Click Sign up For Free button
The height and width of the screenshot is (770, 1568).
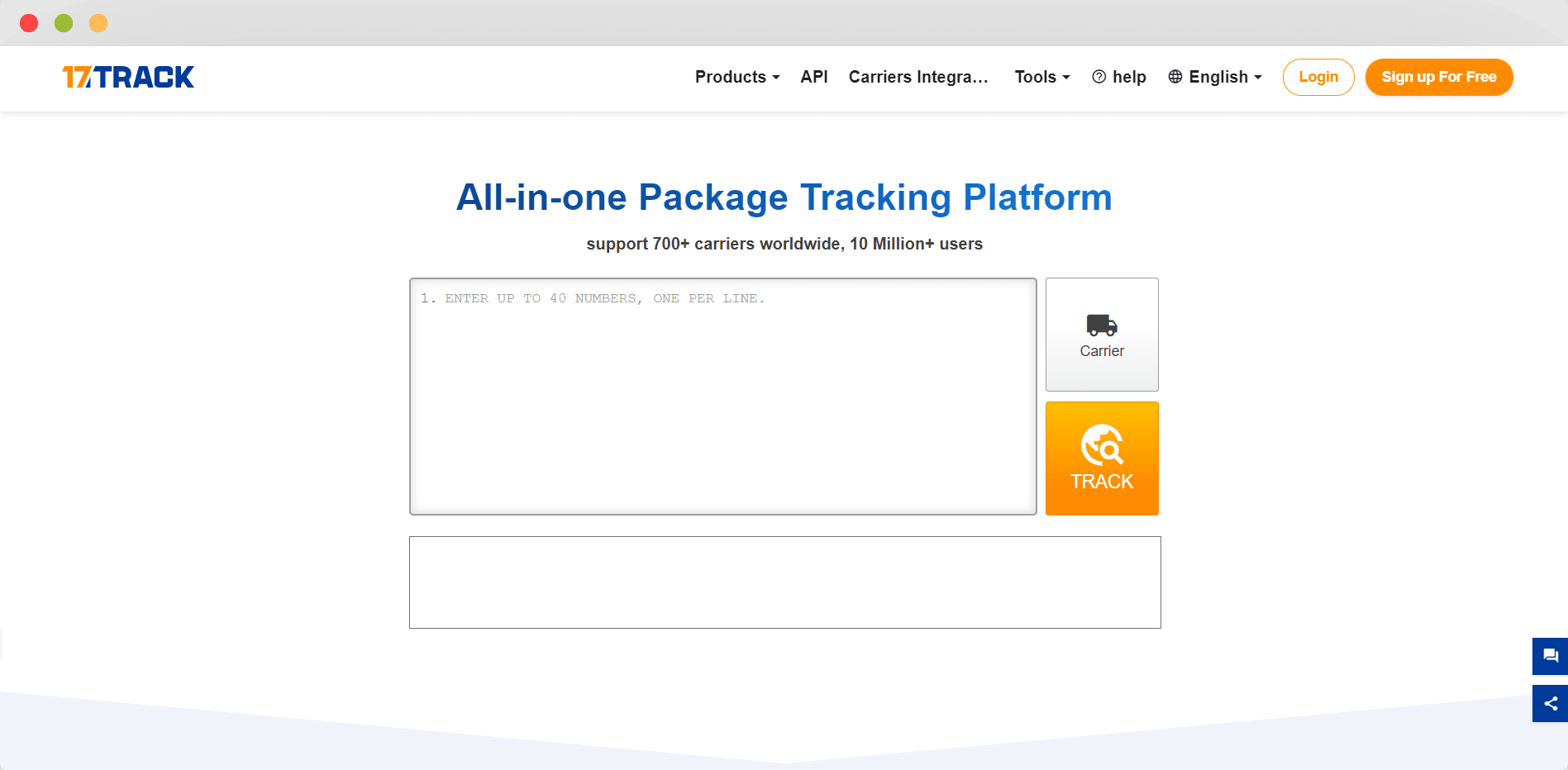click(1439, 77)
